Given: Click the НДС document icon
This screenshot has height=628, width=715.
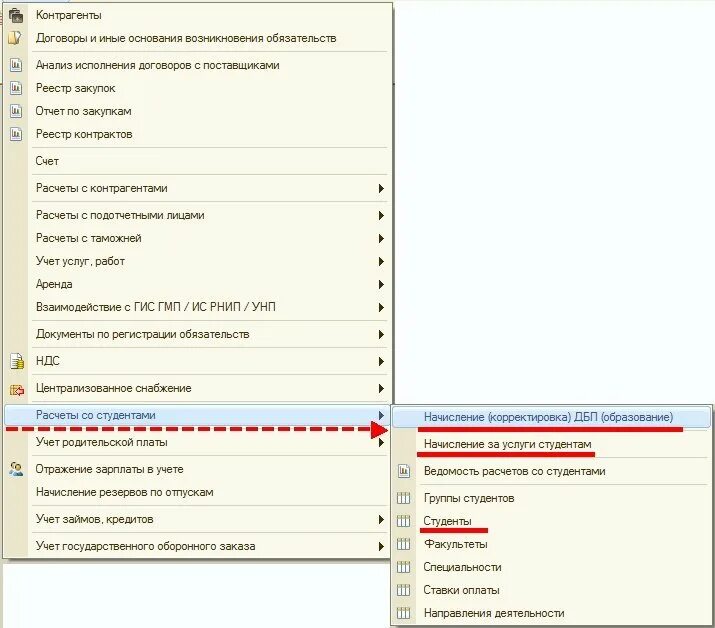Looking at the screenshot, I should (17, 361).
